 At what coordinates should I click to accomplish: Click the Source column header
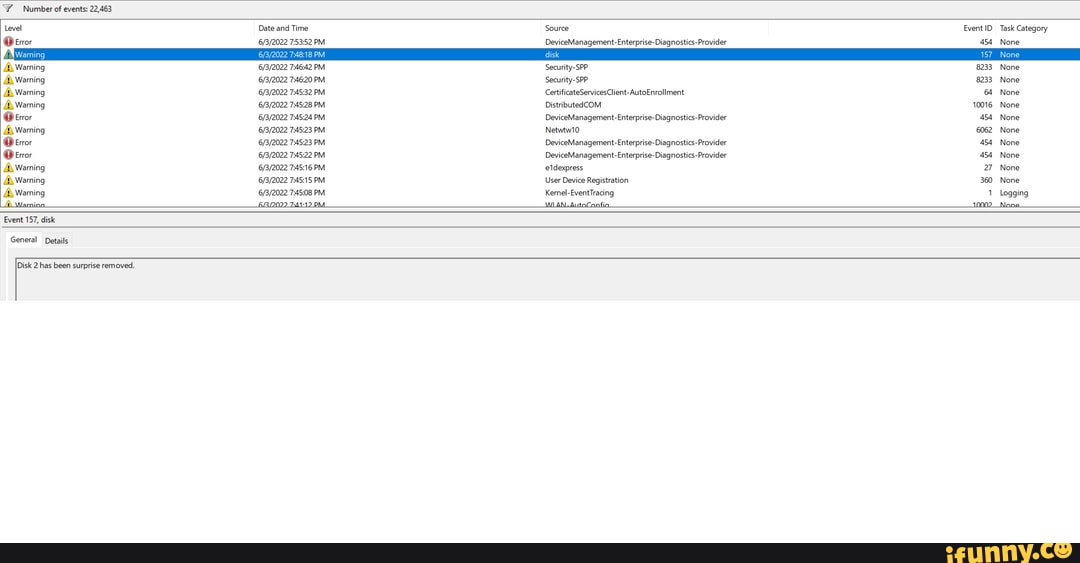click(x=557, y=28)
